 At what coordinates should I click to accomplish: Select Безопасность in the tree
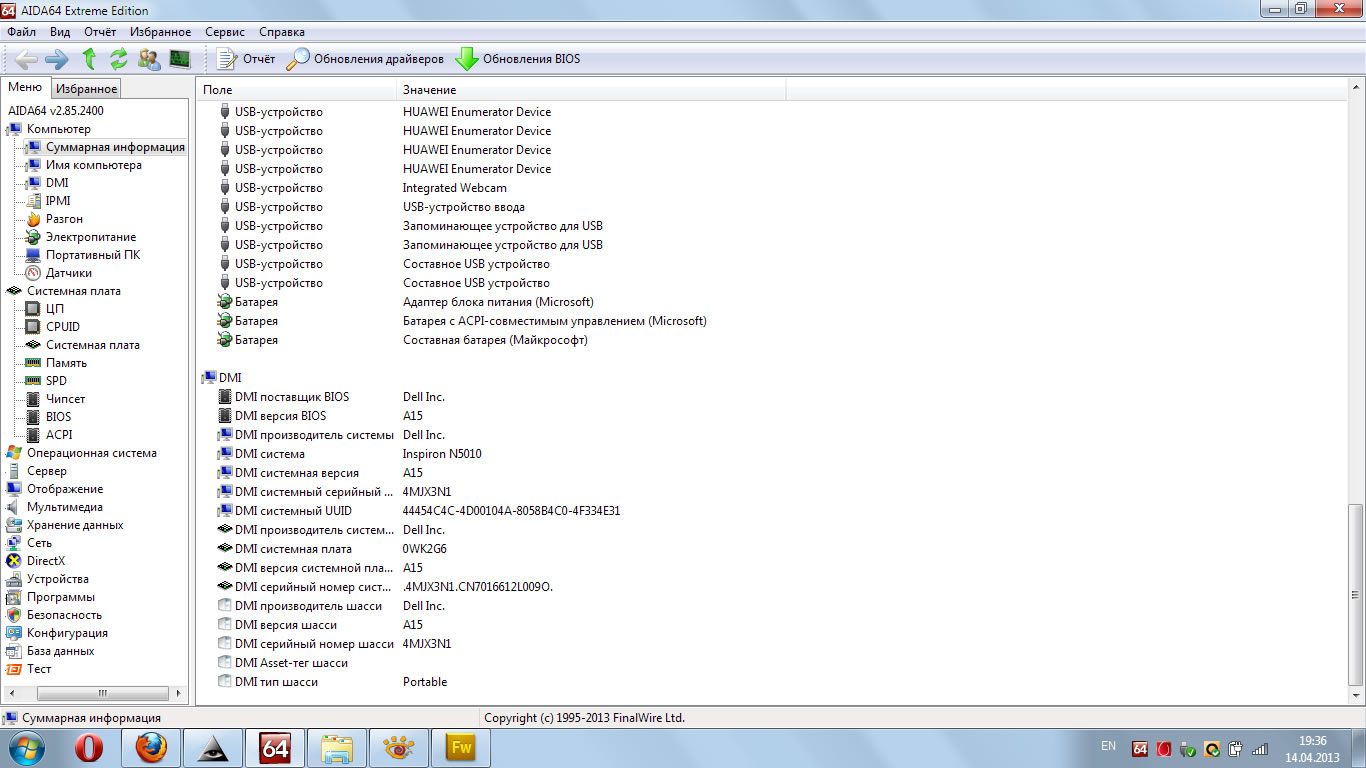pos(64,615)
